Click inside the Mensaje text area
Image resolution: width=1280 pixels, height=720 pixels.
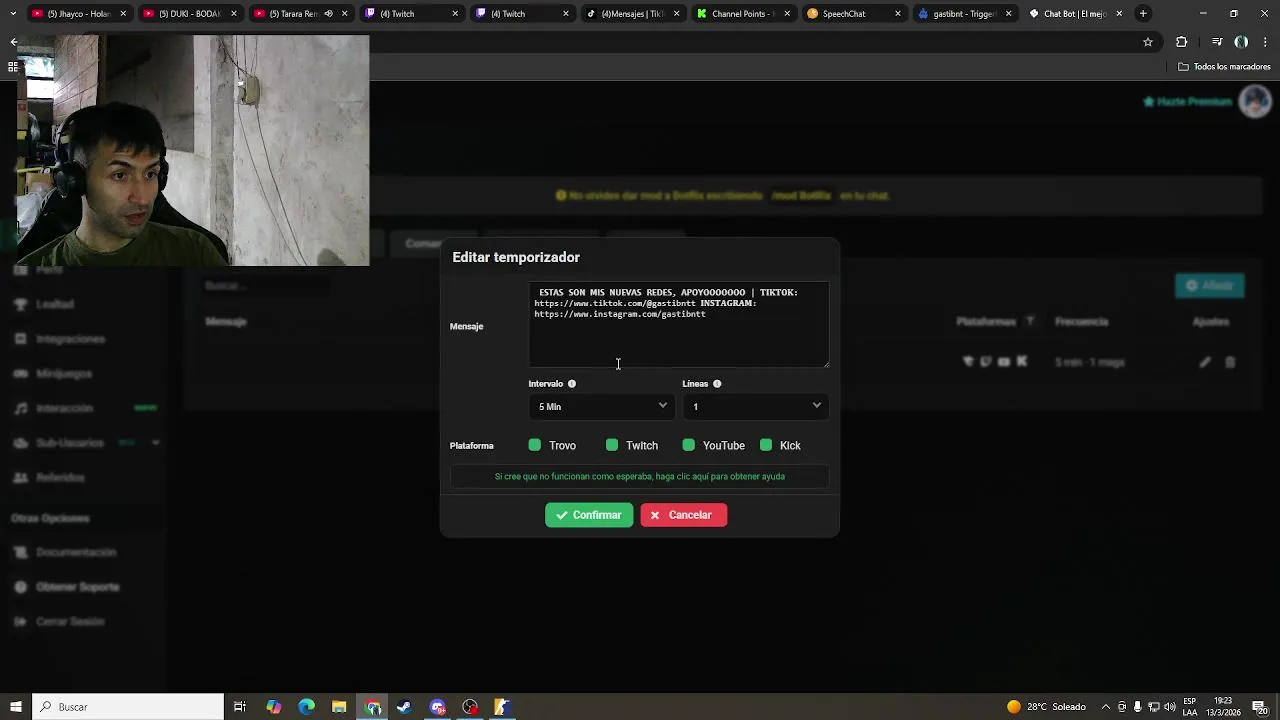coord(679,325)
